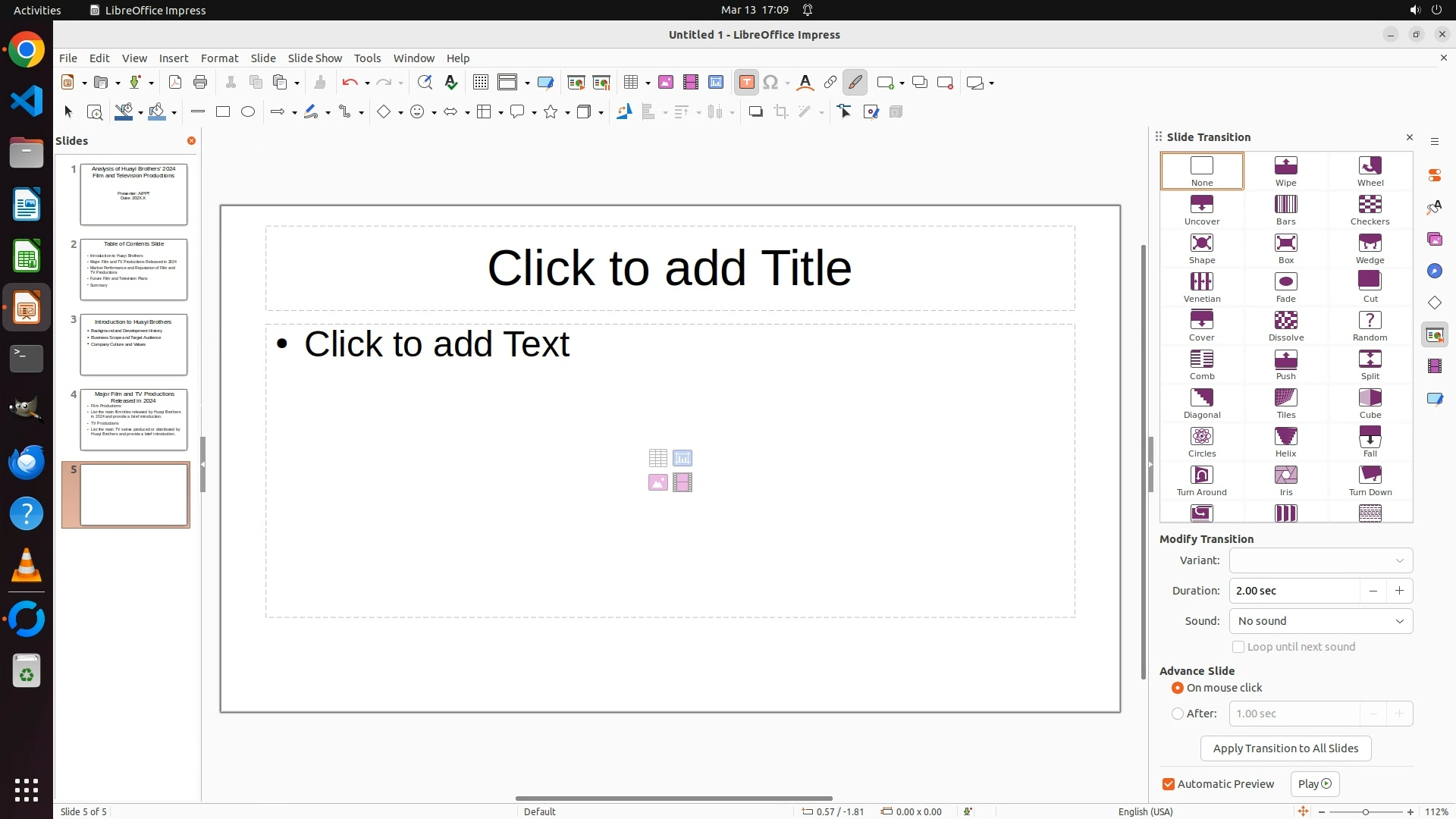Uncheck the Automatic Preview checkbox
1456x819 pixels.
1169,784
